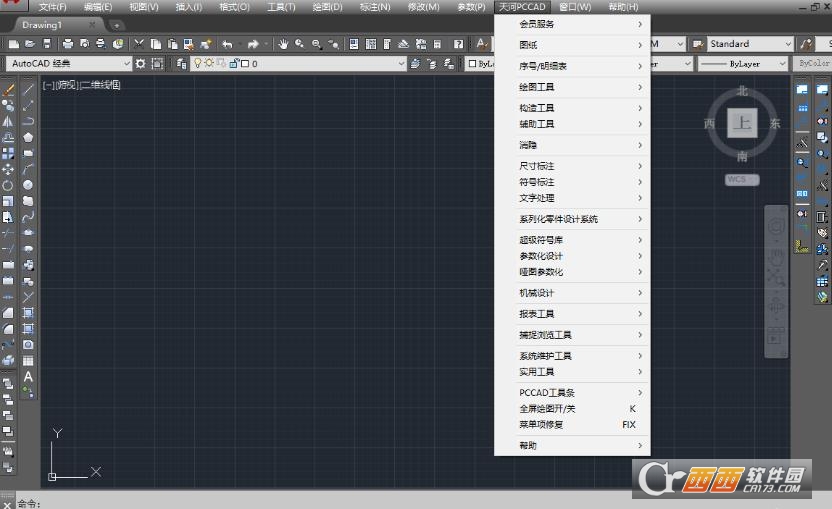832x509 pixels.
Task: Open the ByLayer lineweight dropdown
Action: [742, 64]
